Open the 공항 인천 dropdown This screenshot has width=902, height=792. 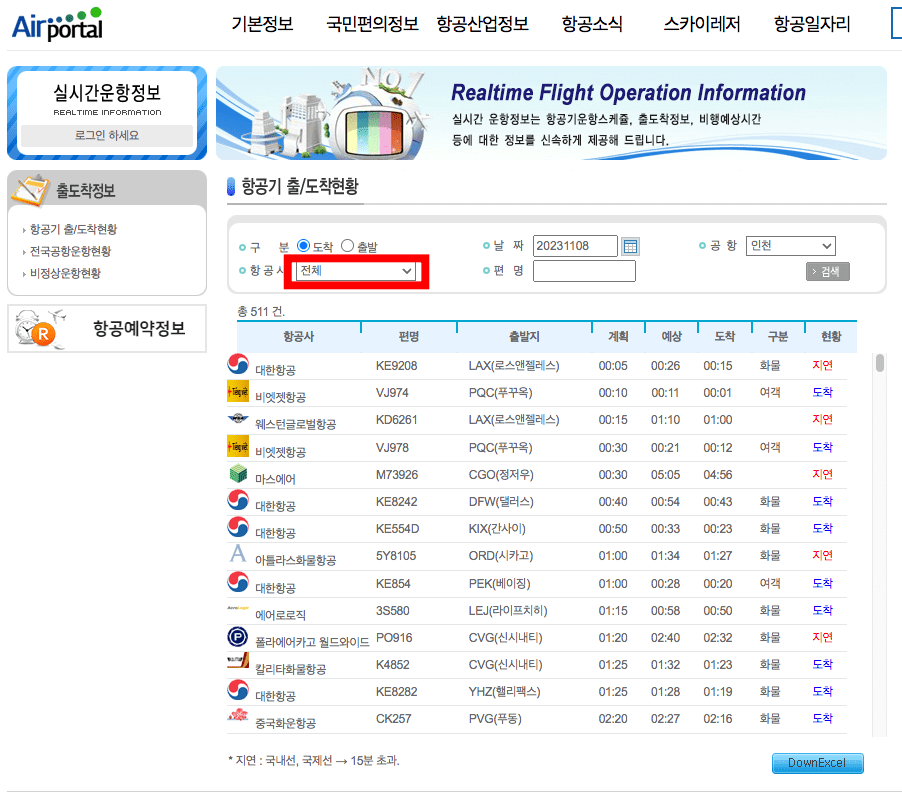(x=790, y=246)
